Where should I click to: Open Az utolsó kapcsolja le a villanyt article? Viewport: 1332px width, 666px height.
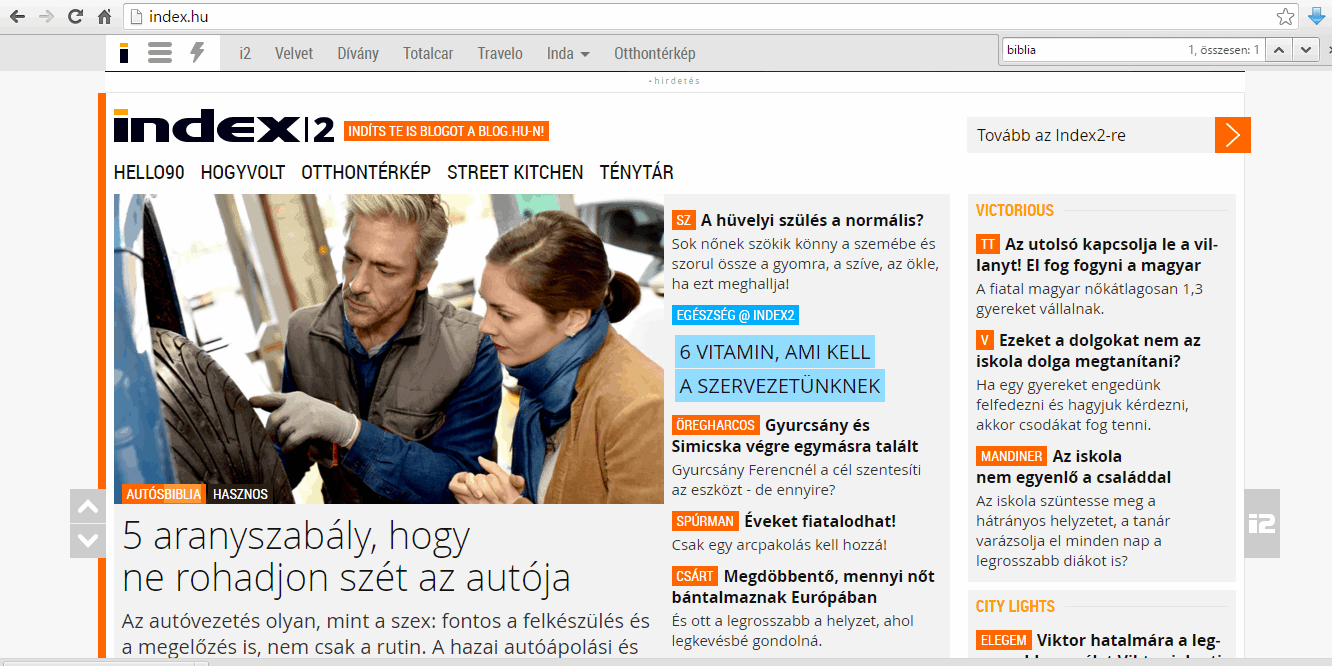(x=1097, y=255)
